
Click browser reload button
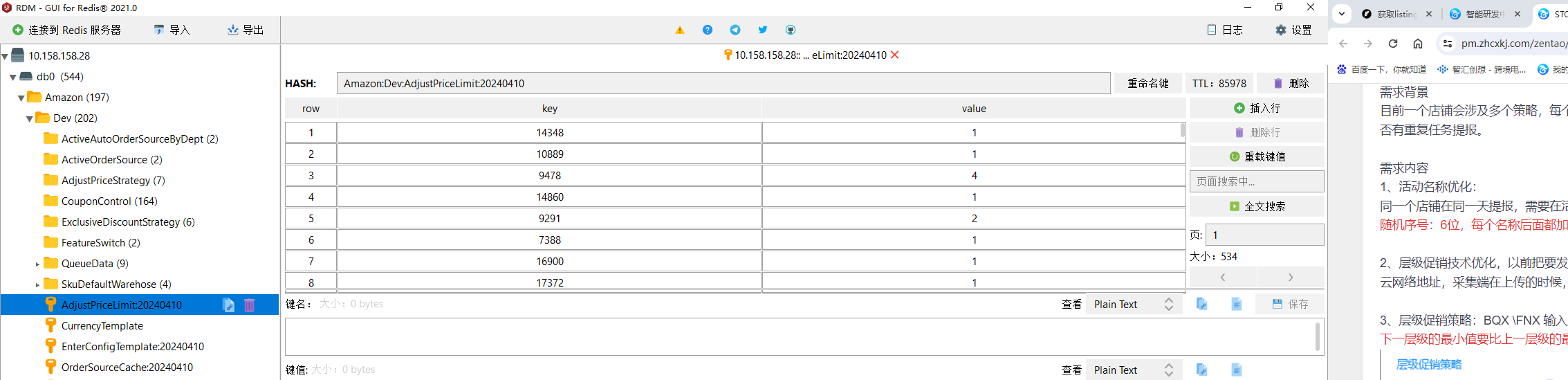pyautogui.click(x=1393, y=44)
